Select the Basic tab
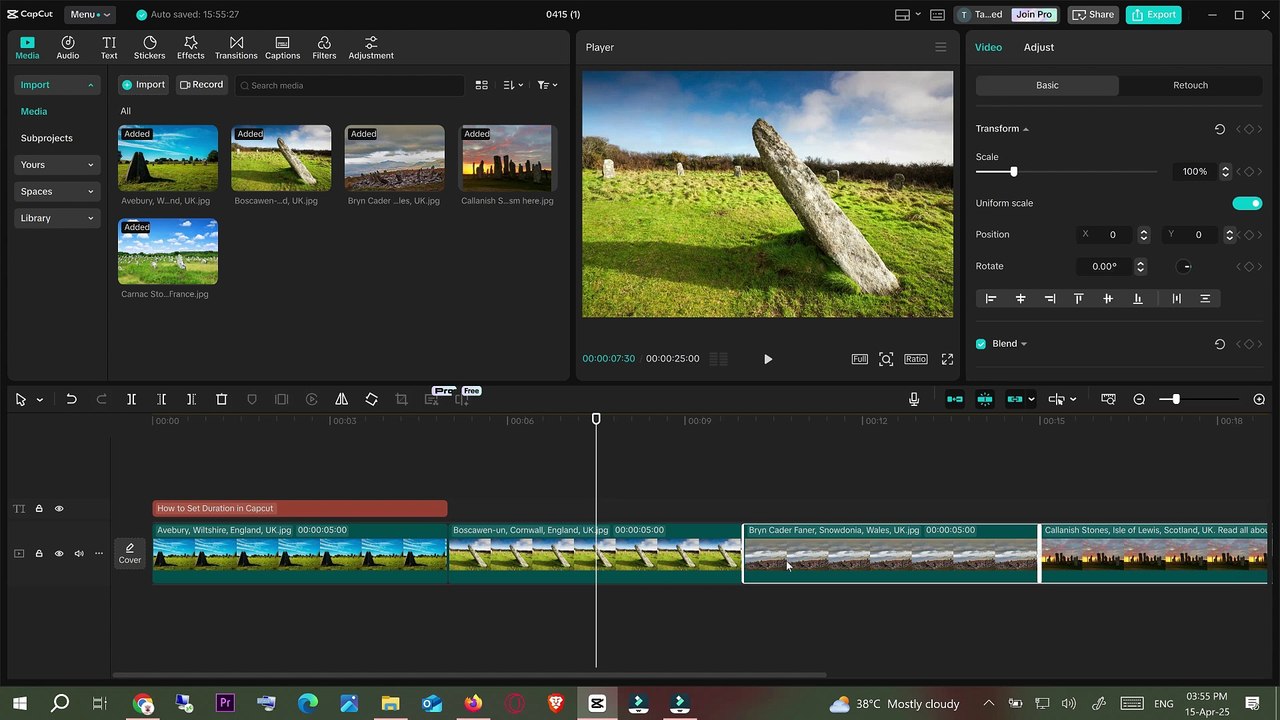The height and width of the screenshot is (720, 1280). tap(1047, 85)
